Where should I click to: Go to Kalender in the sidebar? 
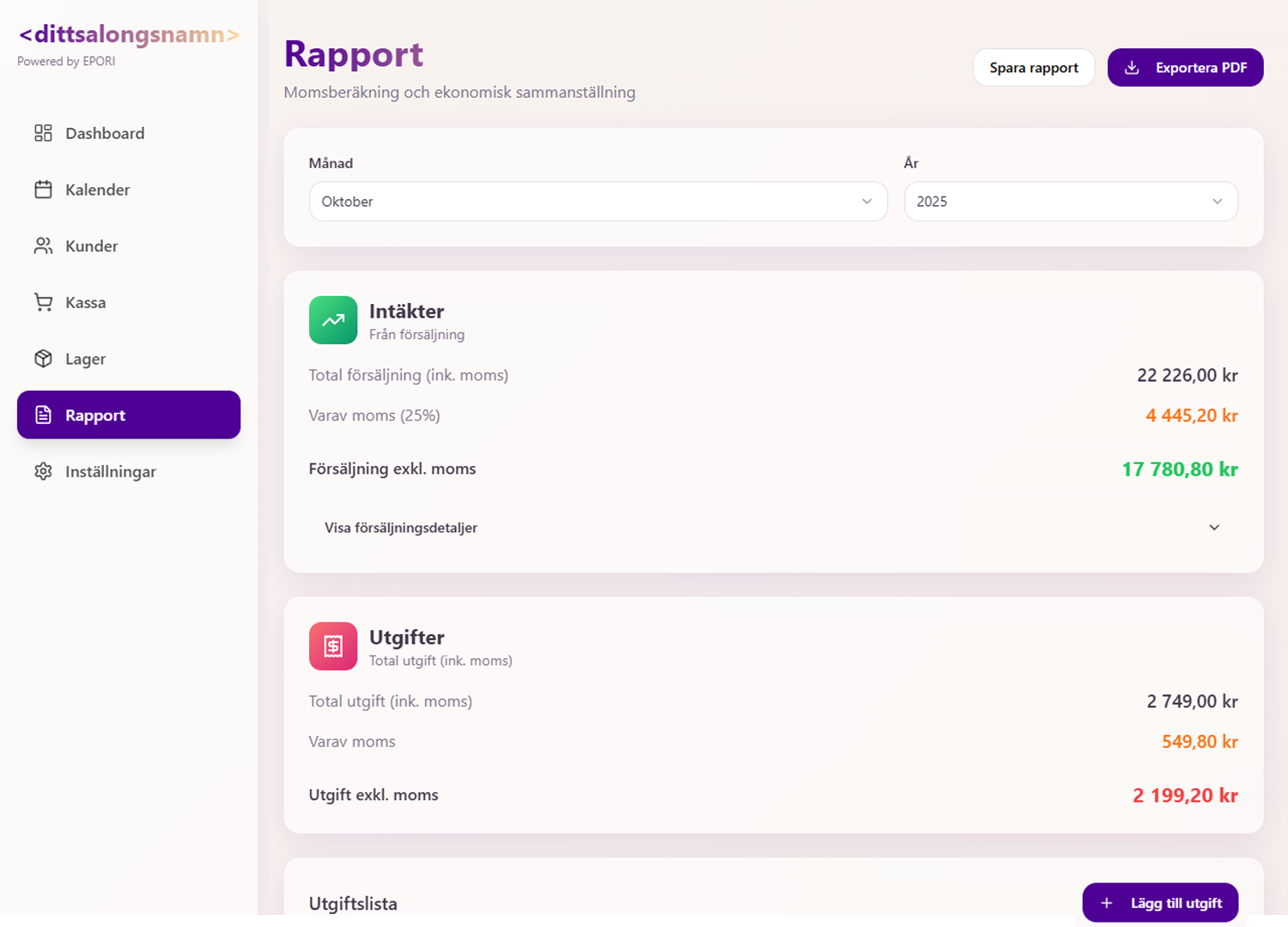pos(98,190)
